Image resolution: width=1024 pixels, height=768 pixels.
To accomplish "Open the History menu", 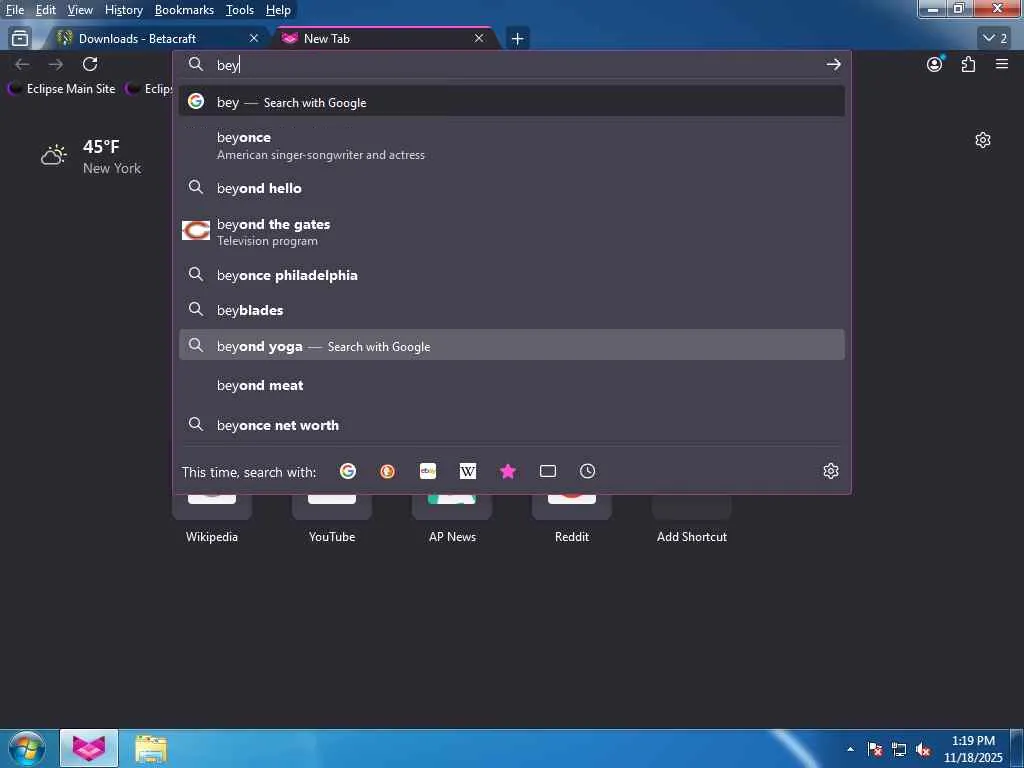I will point(123,10).
